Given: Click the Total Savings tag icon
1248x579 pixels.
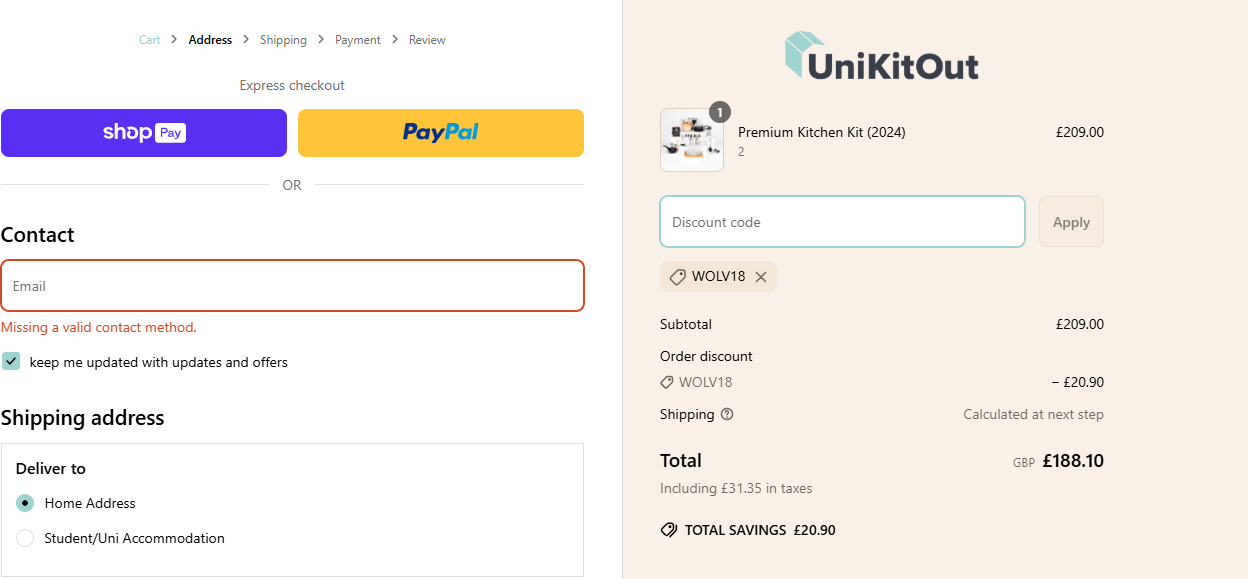Looking at the screenshot, I should click(x=669, y=530).
